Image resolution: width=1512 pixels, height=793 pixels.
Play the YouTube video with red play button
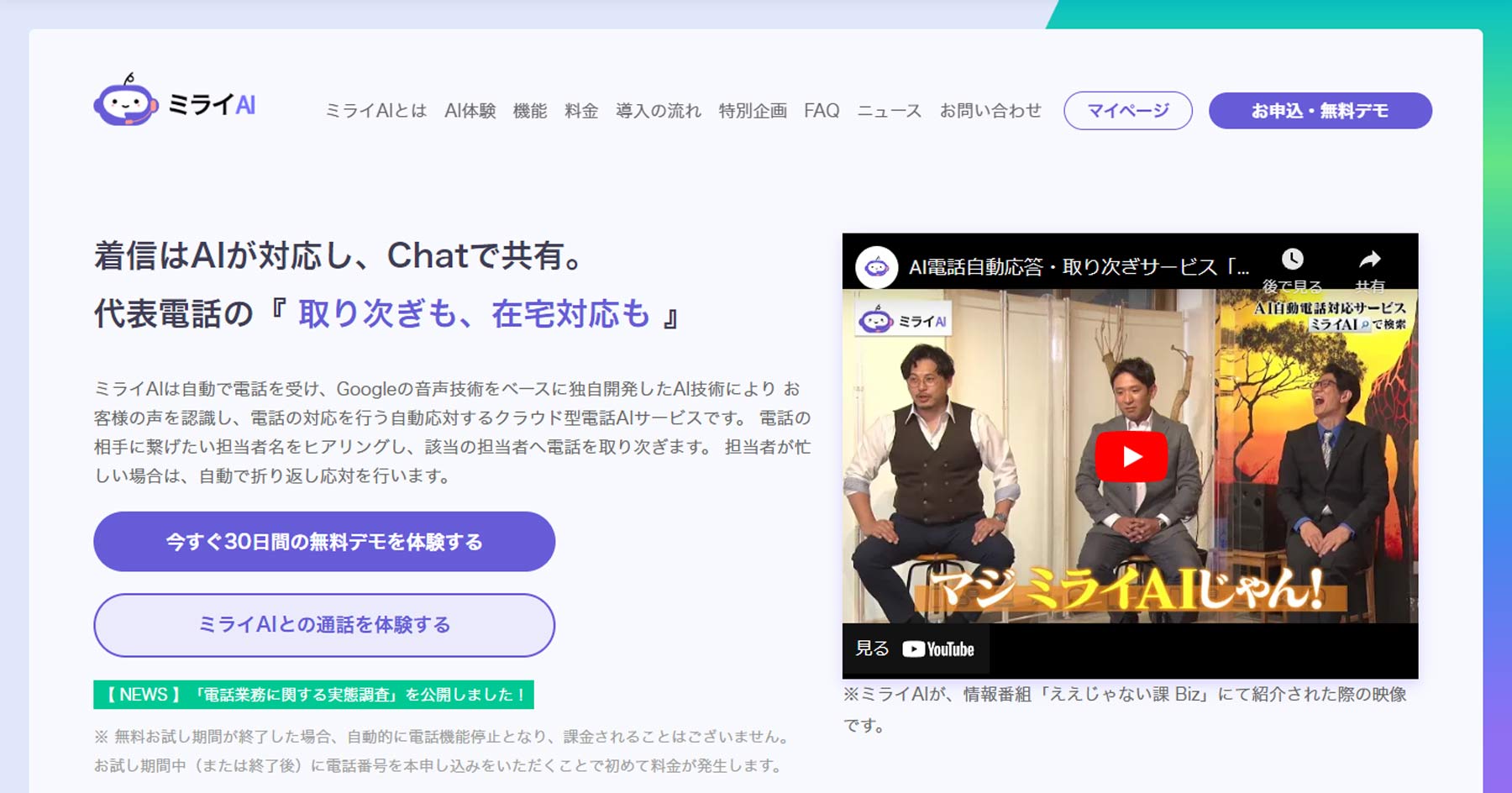coord(1131,456)
